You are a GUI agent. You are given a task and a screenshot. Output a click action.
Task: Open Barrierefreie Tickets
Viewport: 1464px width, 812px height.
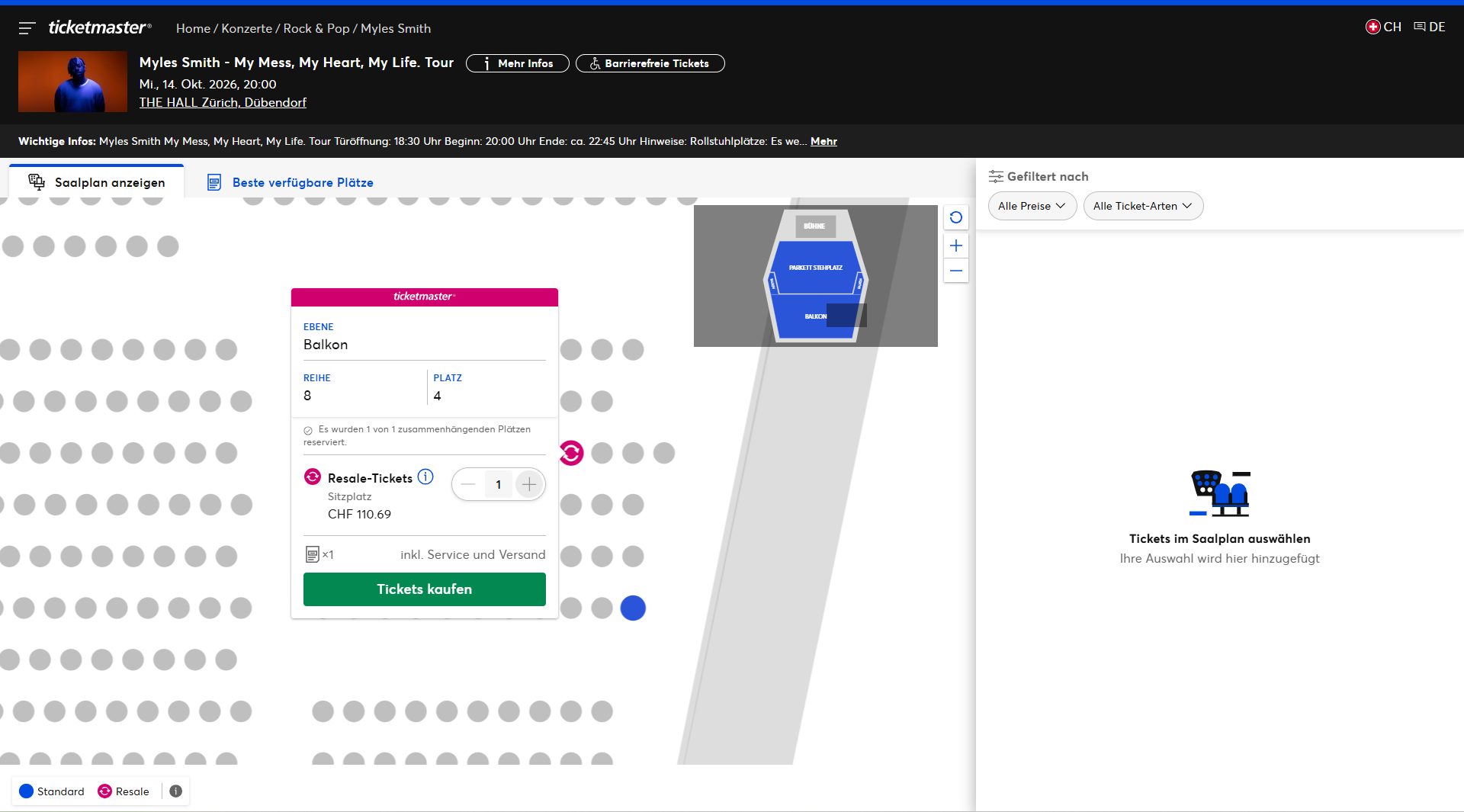point(650,63)
